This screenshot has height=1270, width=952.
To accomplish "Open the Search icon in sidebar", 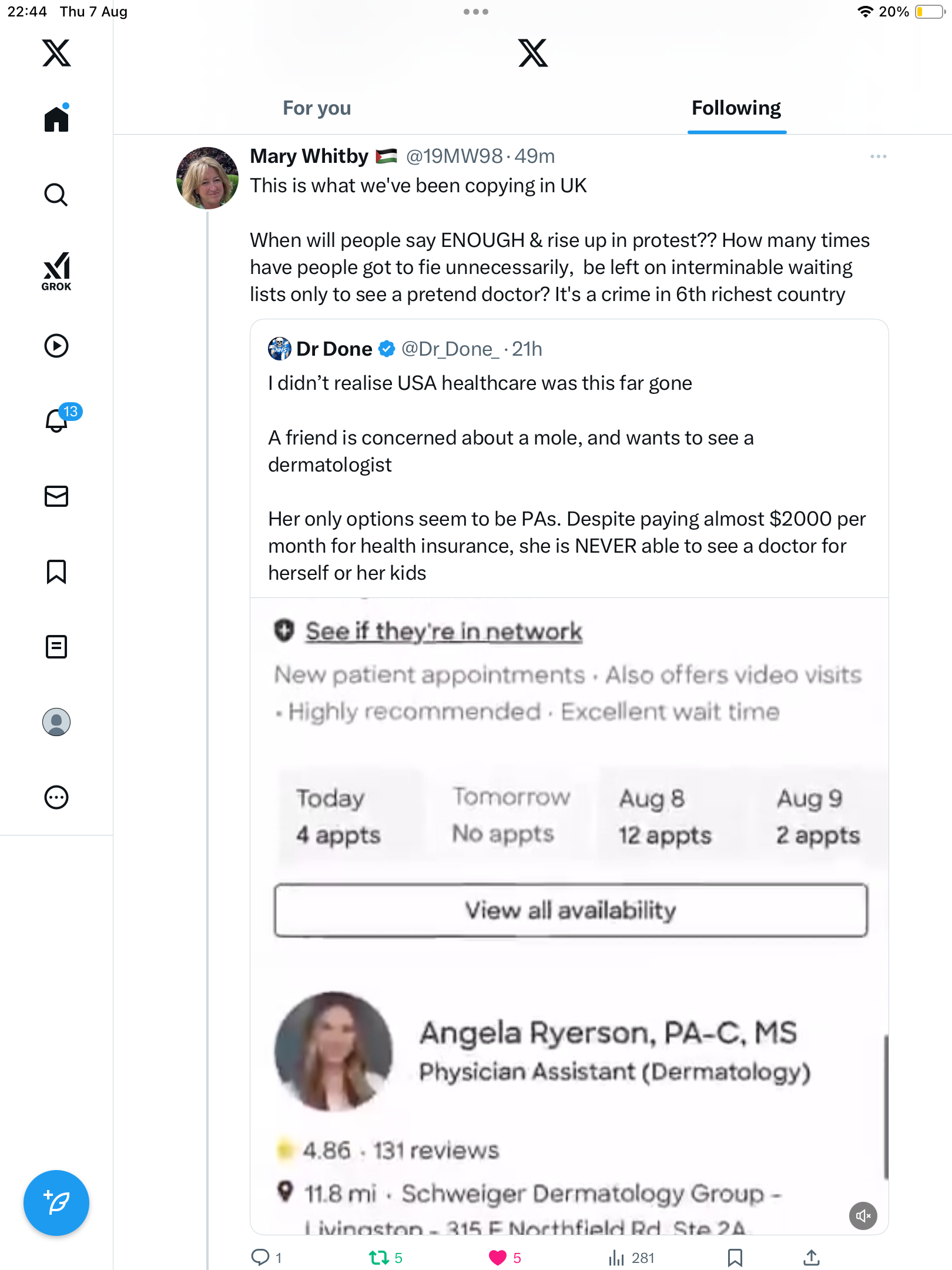I will pos(56,195).
